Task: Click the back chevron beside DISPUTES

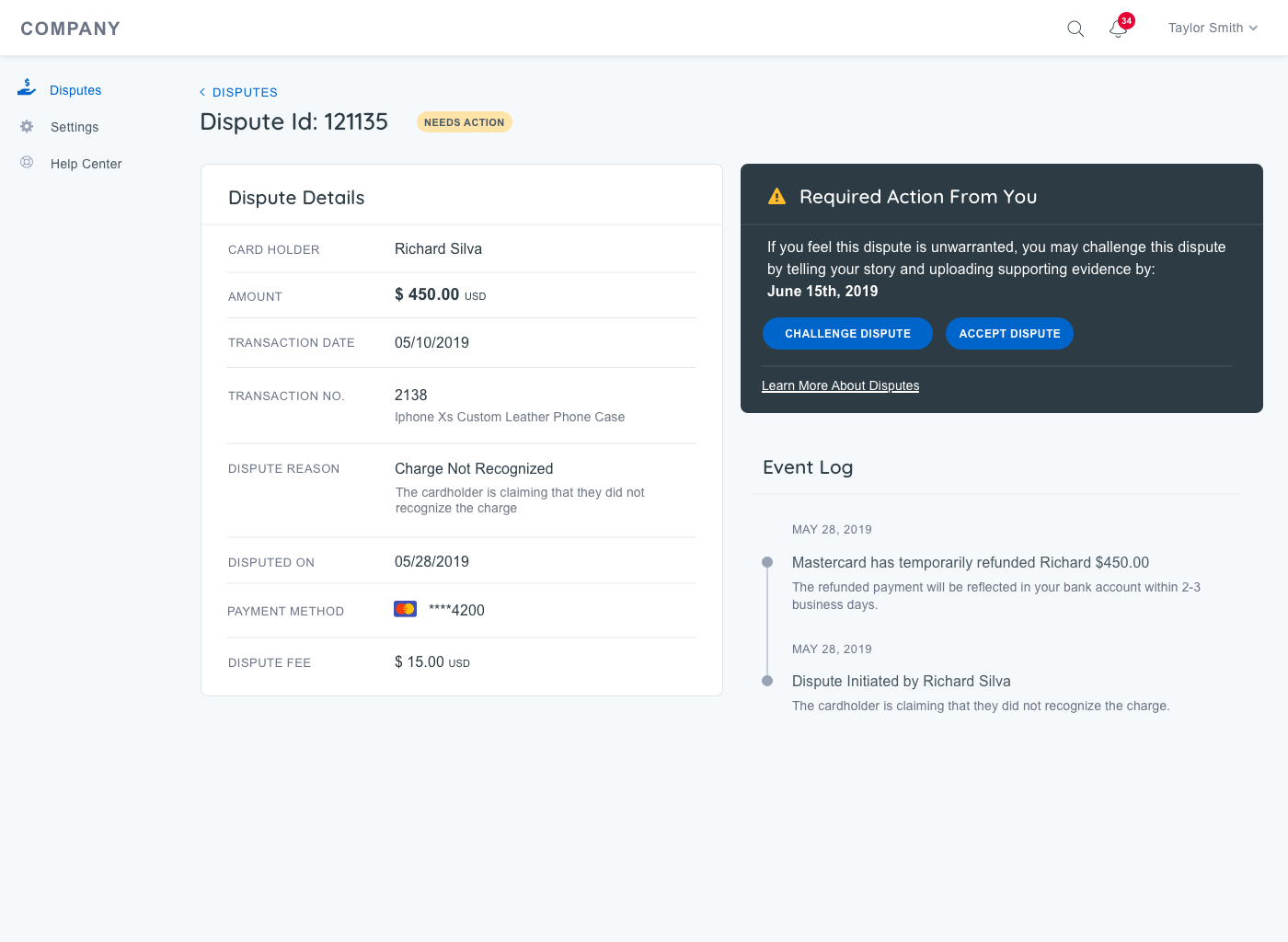Action: point(202,92)
